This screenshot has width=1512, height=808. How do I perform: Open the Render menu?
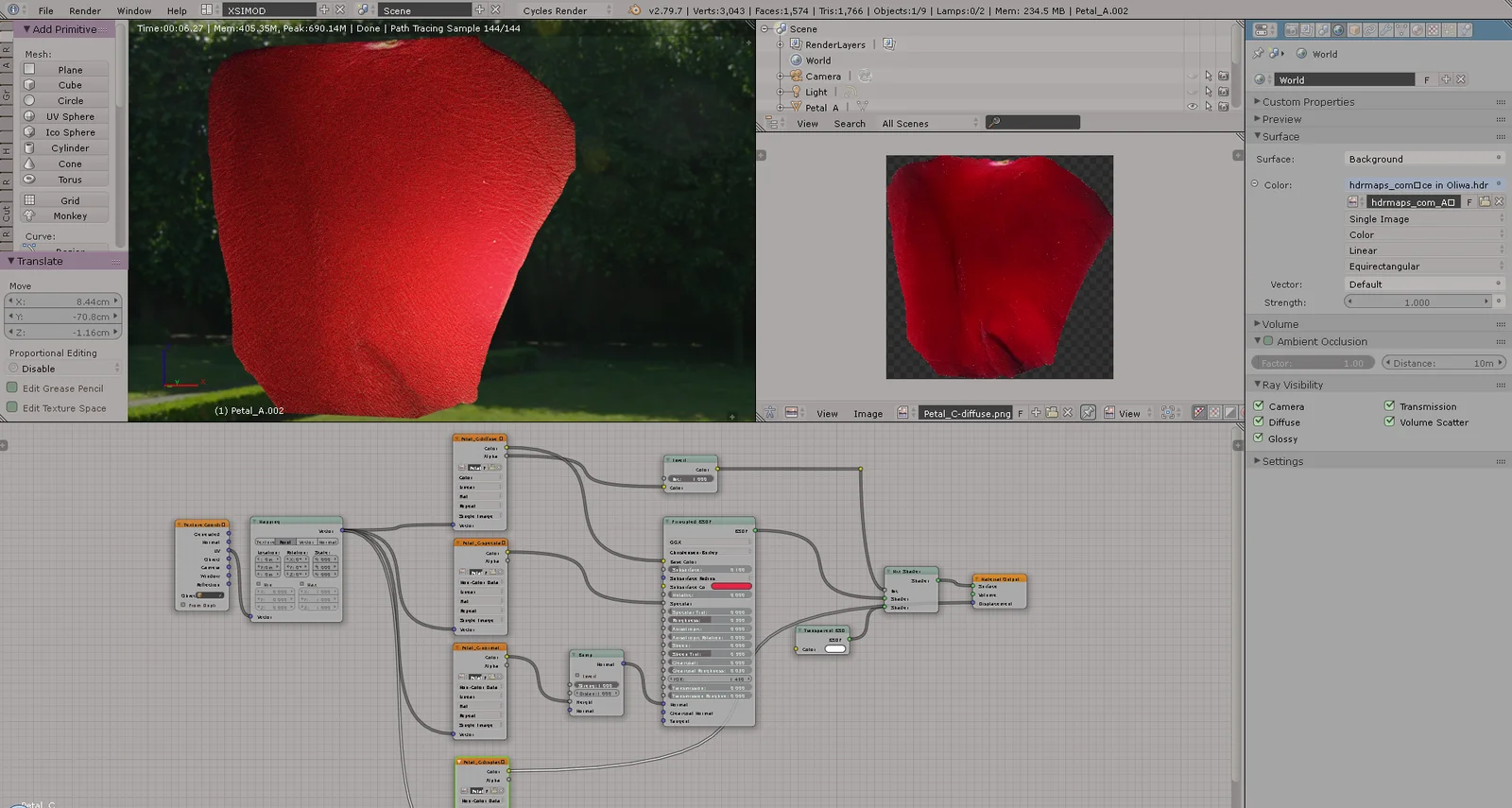(85, 10)
